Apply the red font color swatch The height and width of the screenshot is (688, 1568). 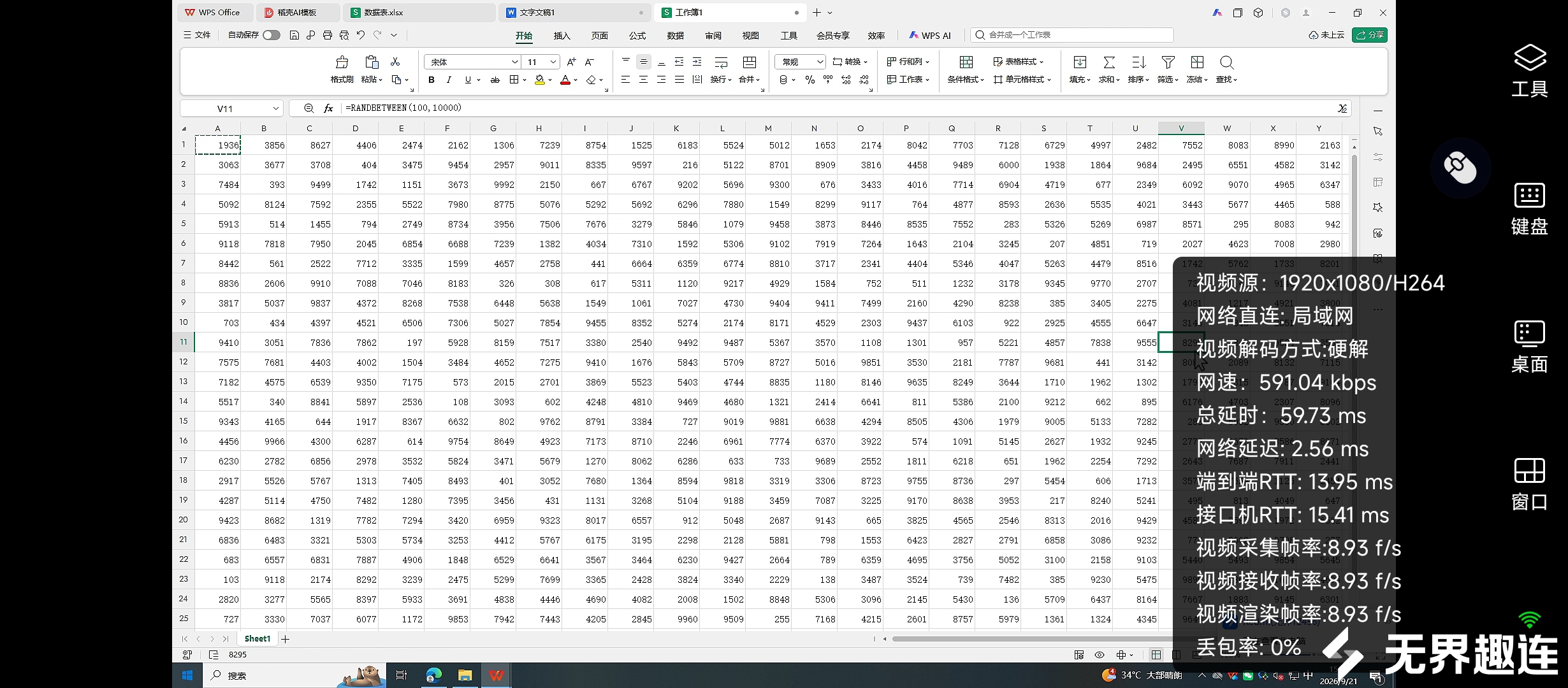tap(565, 80)
